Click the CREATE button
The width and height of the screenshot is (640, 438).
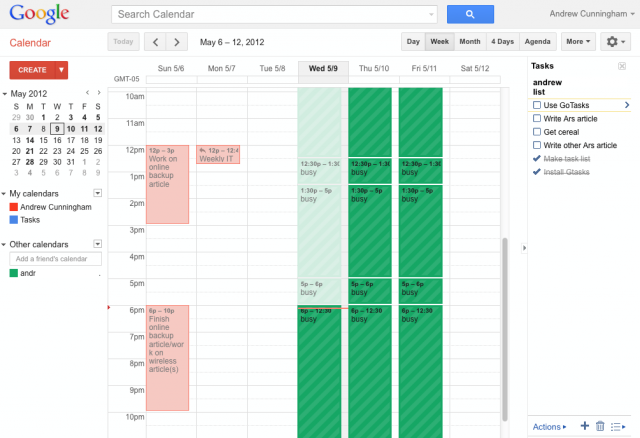pyautogui.click(x=32, y=70)
